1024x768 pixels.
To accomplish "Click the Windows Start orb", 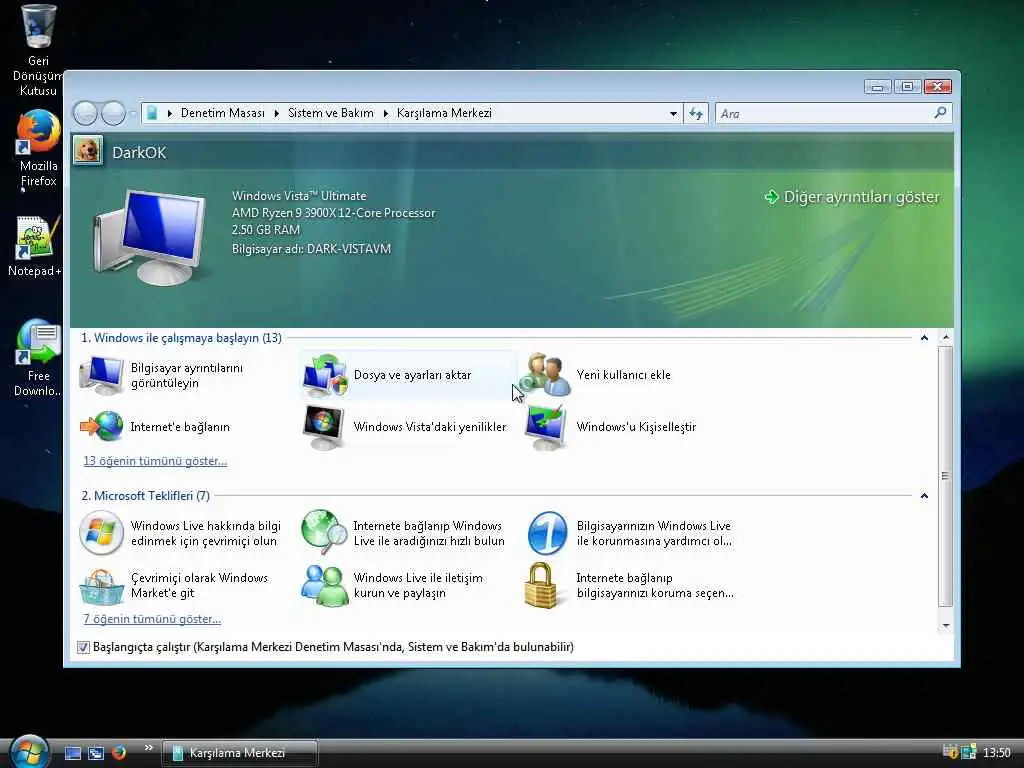I will 29,751.
